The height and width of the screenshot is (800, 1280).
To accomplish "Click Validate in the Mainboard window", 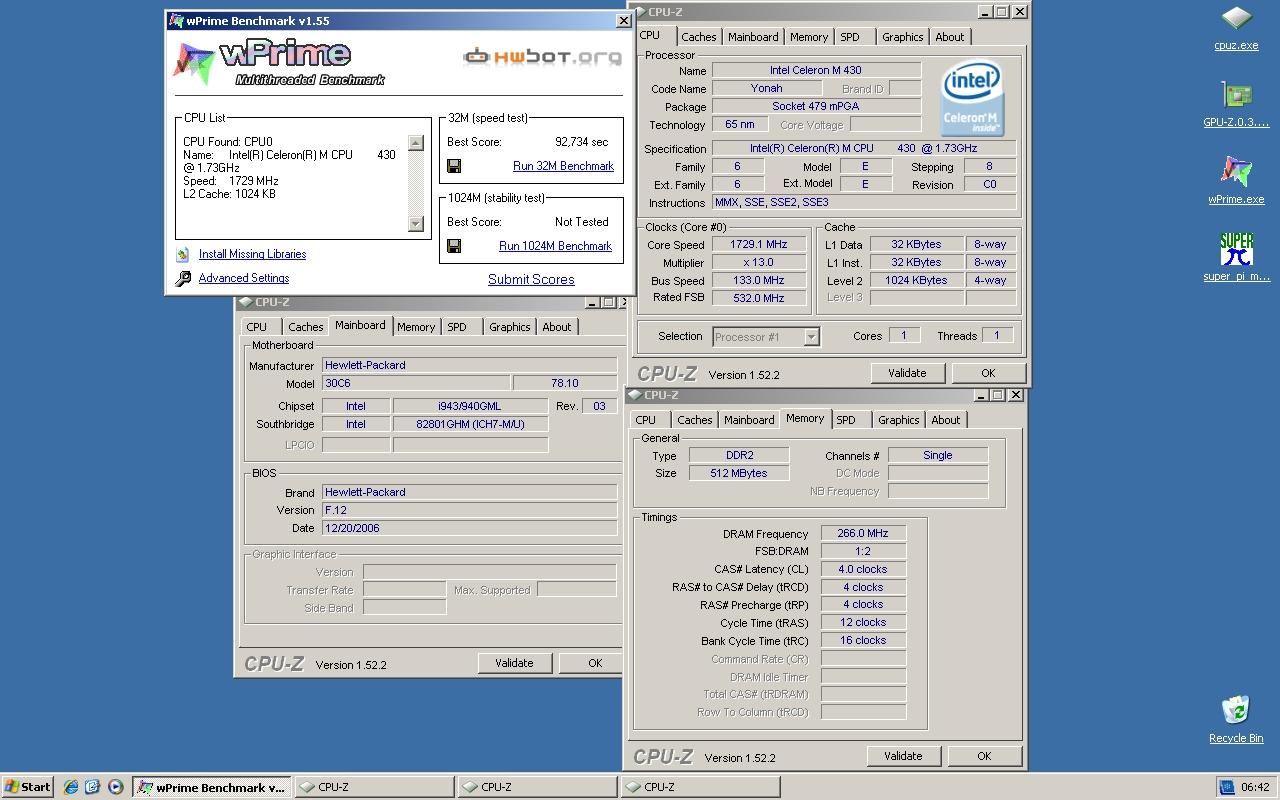I will 514,663.
